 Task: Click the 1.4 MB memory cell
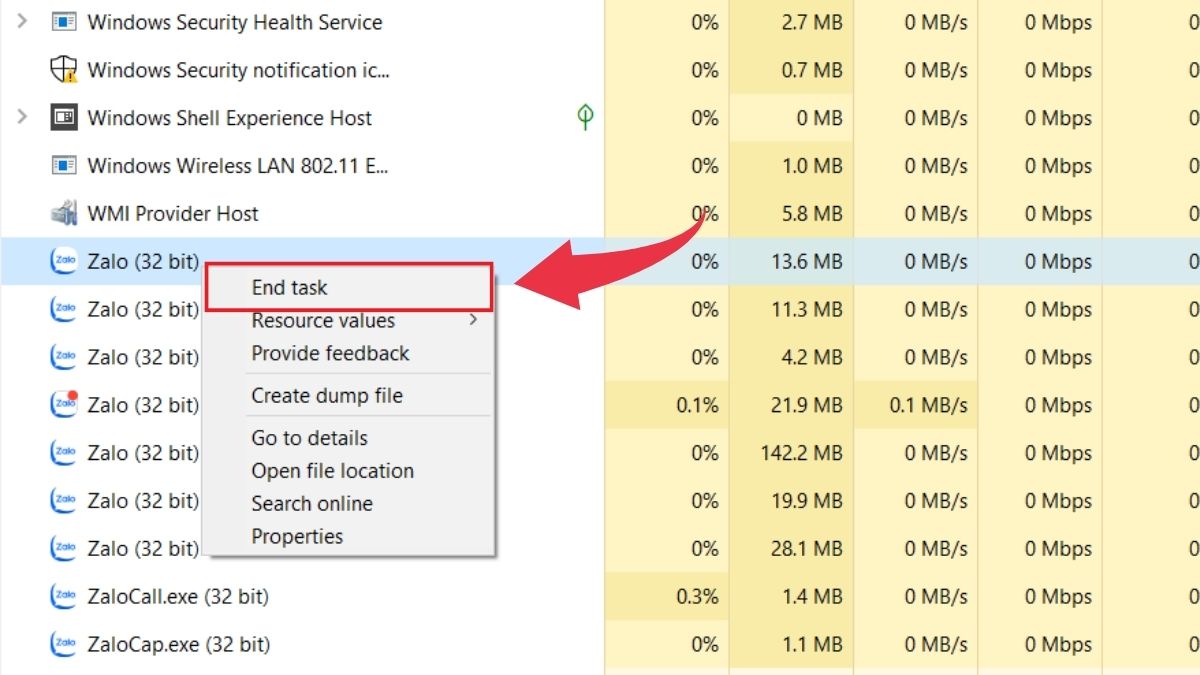(x=791, y=597)
